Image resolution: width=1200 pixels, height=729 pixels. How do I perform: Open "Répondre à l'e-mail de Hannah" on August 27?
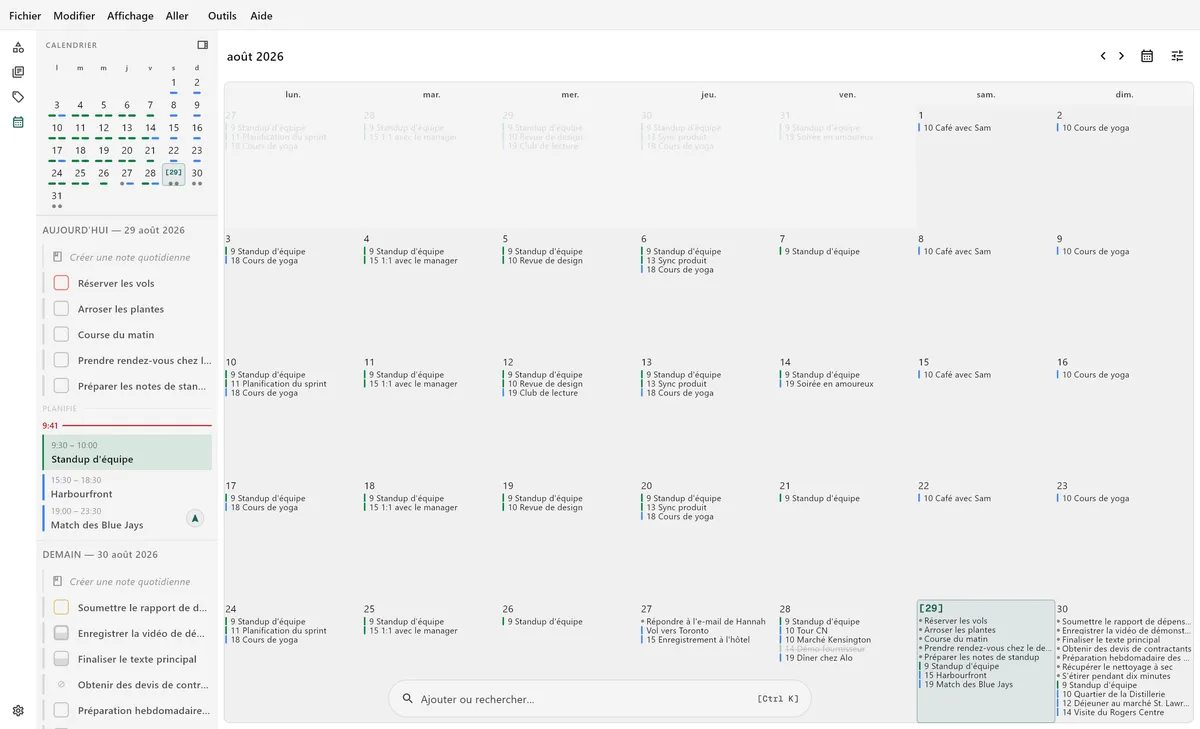click(x=704, y=622)
